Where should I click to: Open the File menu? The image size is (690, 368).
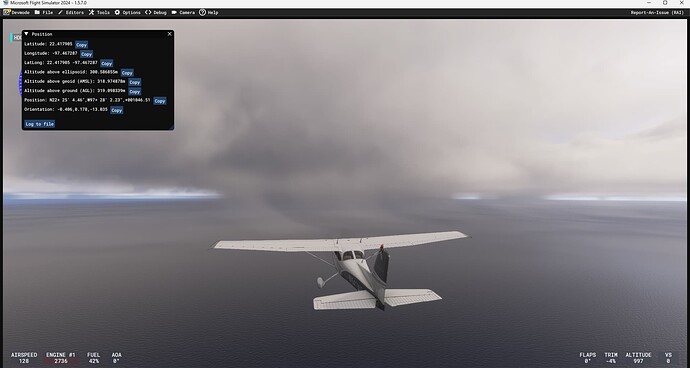click(44, 12)
